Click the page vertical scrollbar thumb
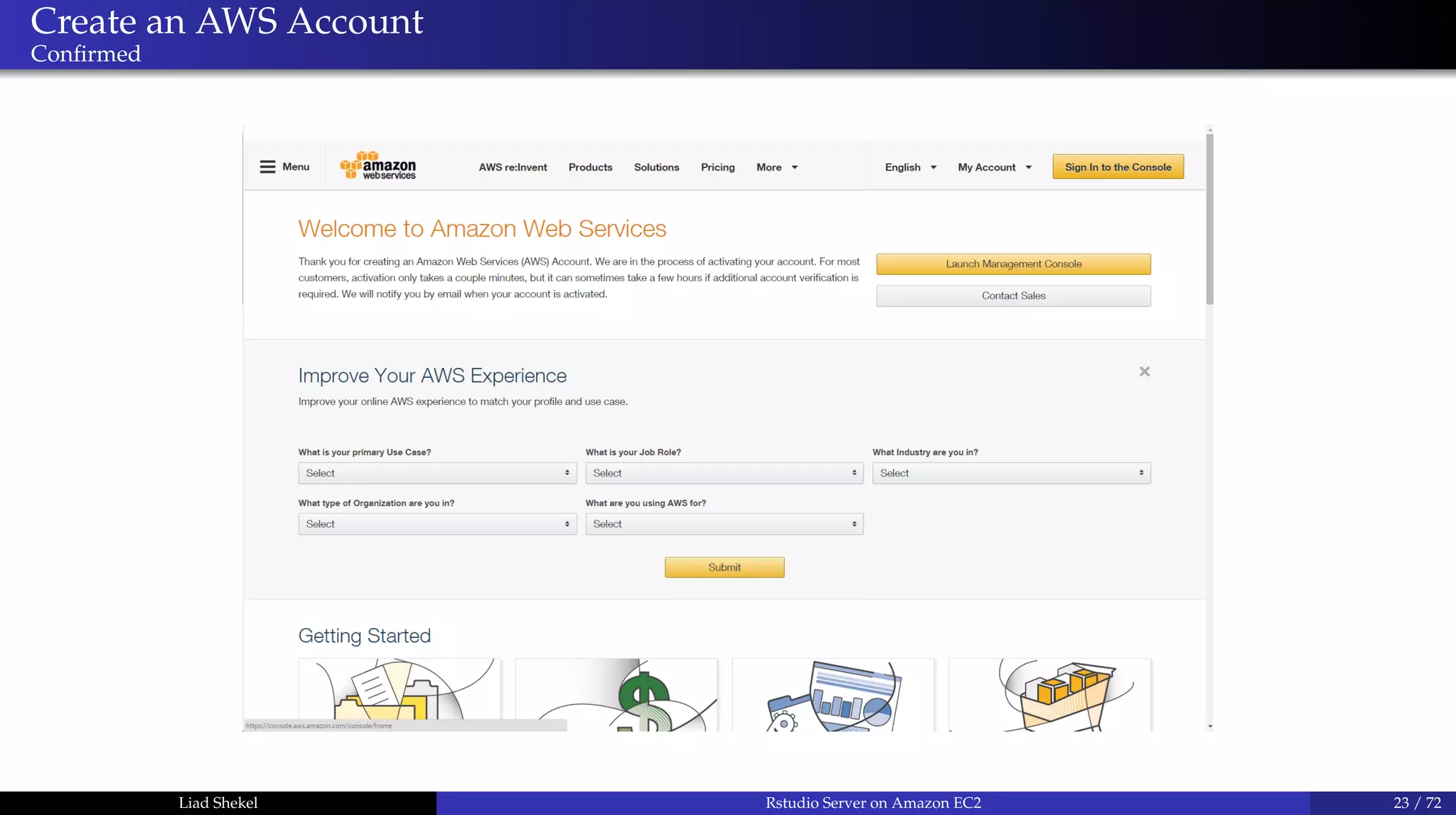 coord(1210,219)
